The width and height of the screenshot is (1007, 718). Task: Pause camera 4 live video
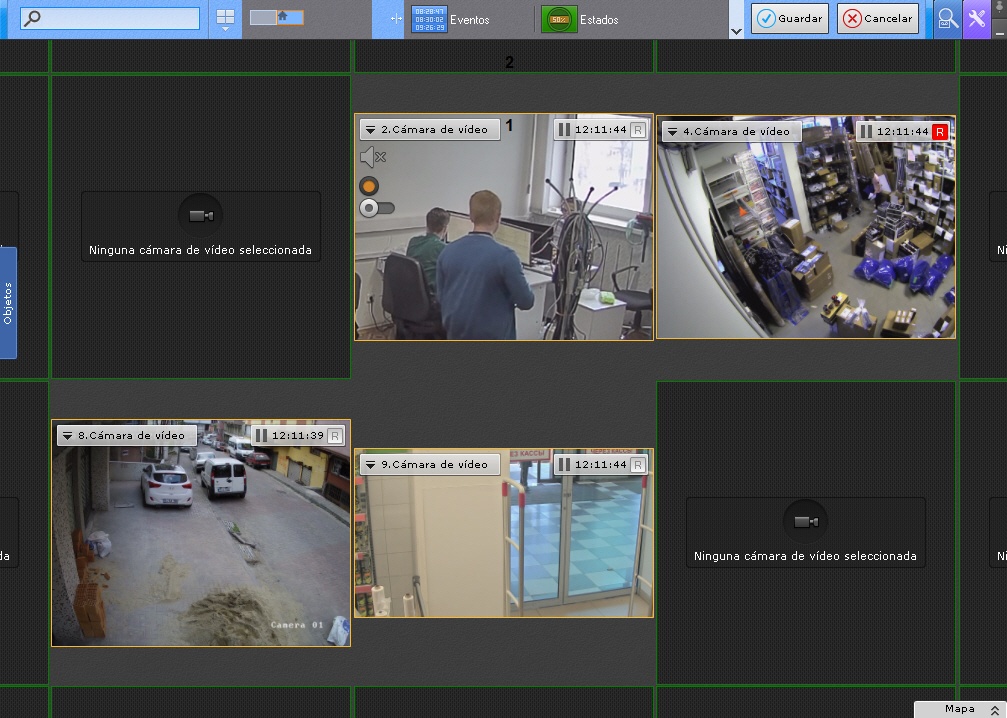[x=866, y=132]
